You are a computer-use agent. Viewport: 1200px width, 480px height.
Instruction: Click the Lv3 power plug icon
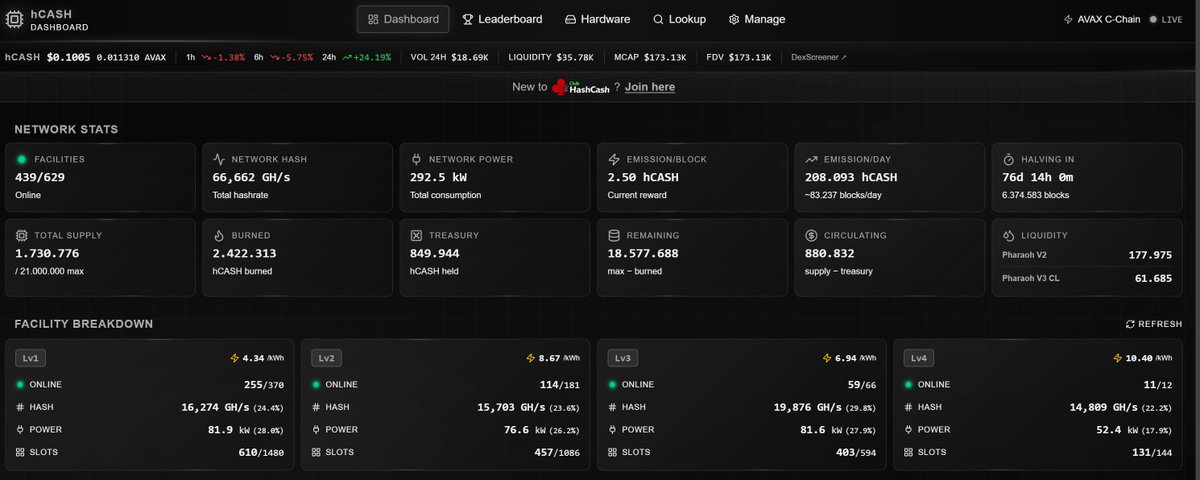(613, 430)
